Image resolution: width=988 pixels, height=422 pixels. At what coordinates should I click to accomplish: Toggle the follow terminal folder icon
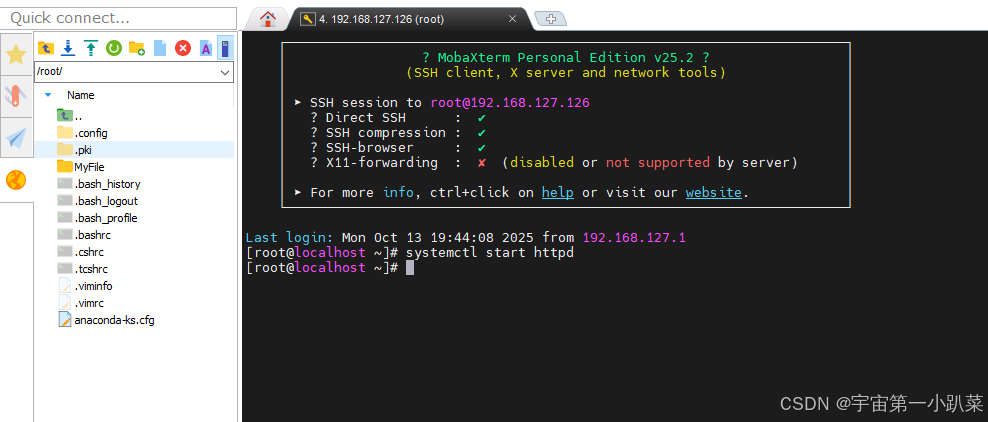pyautogui.click(x=226, y=47)
